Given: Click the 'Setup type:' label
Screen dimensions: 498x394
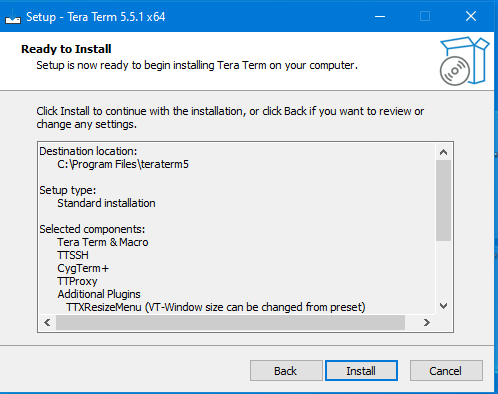Looking at the screenshot, I should coord(68,190).
